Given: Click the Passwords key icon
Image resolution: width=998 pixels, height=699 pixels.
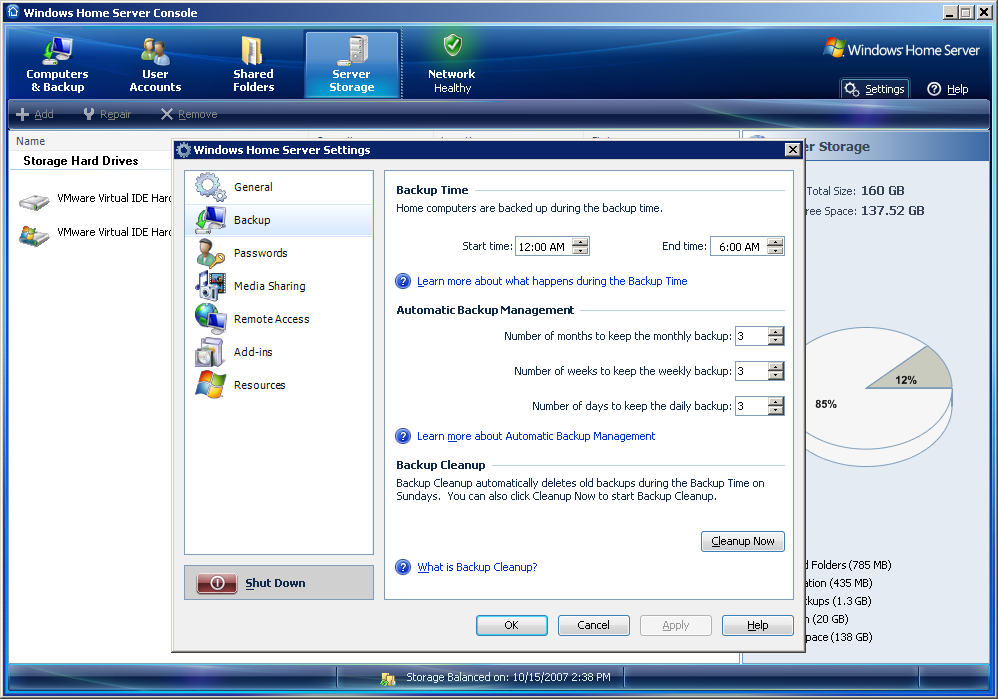Looking at the screenshot, I should click(211, 253).
